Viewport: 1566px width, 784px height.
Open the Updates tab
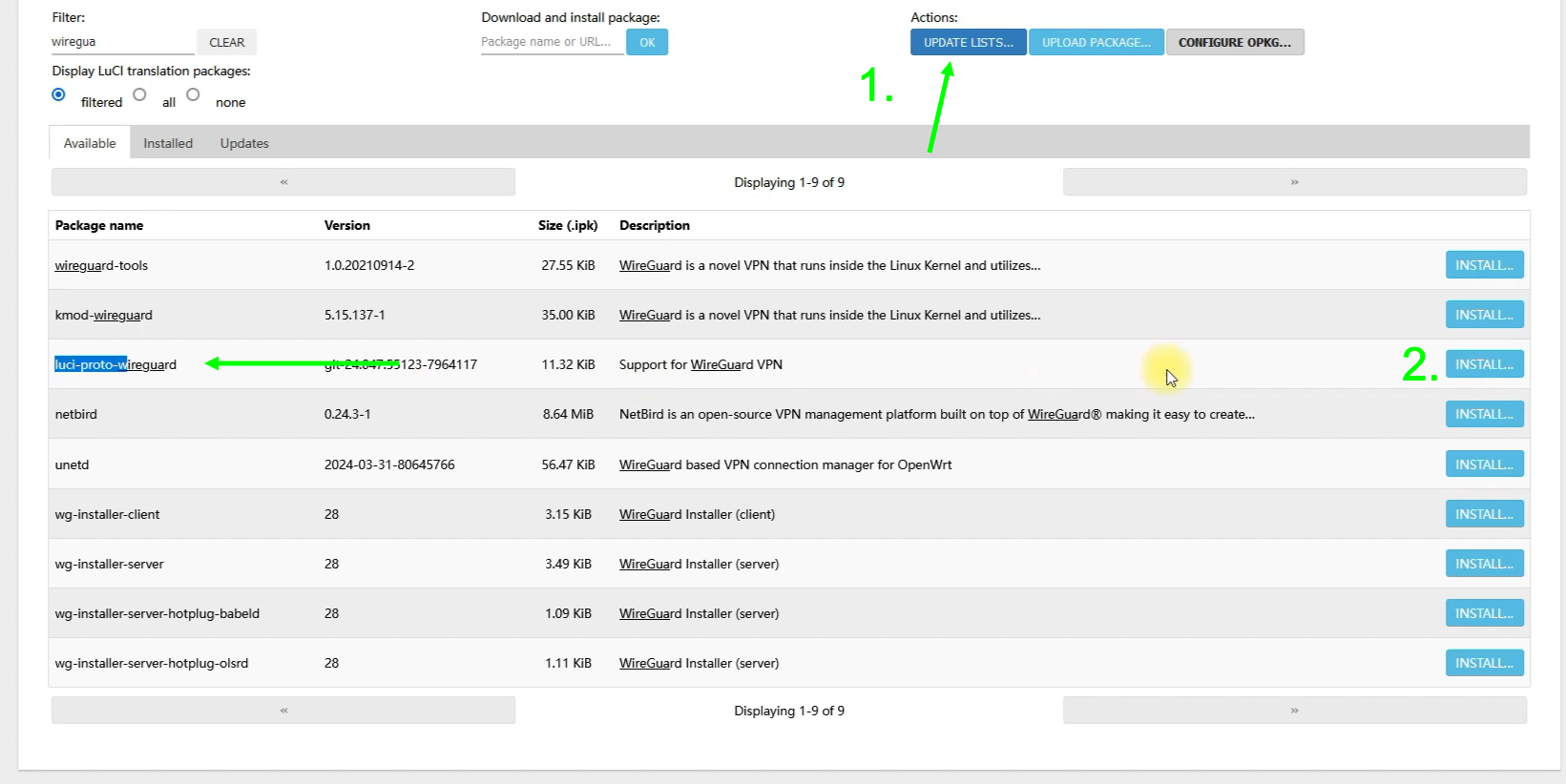(244, 143)
